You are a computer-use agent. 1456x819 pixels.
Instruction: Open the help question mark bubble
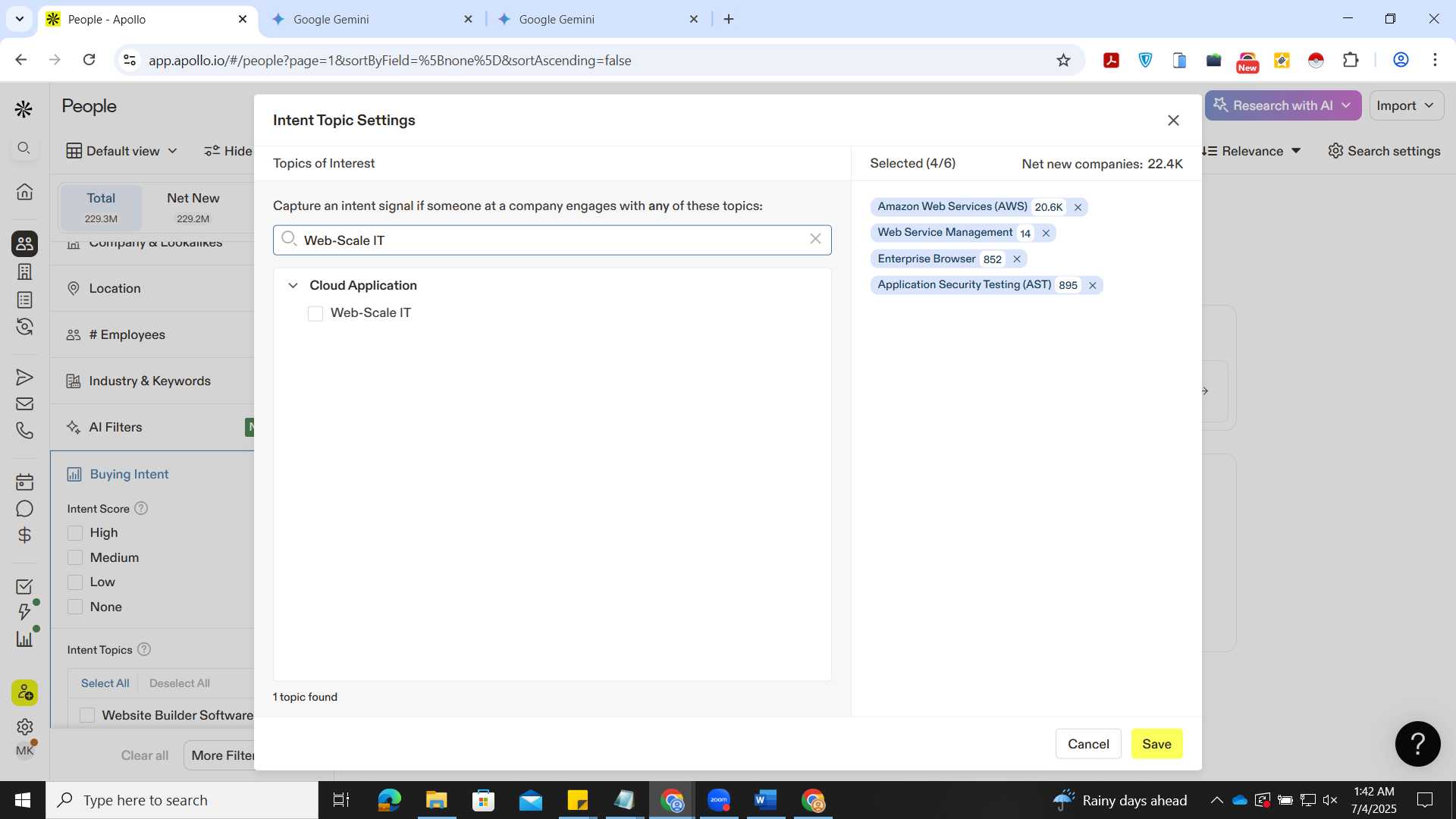tap(1417, 744)
